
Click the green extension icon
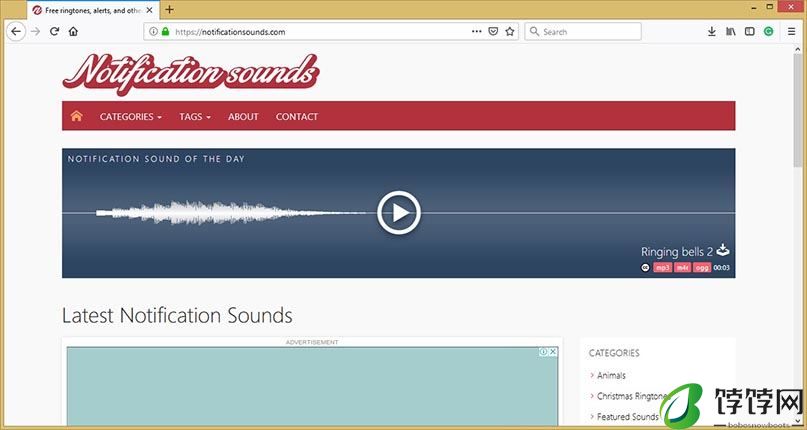point(768,31)
